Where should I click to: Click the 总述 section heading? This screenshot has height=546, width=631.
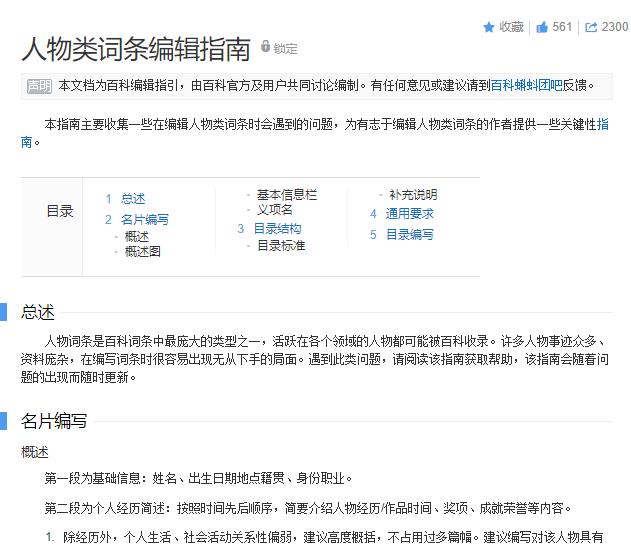pyautogui.click(x=38, y=313)
